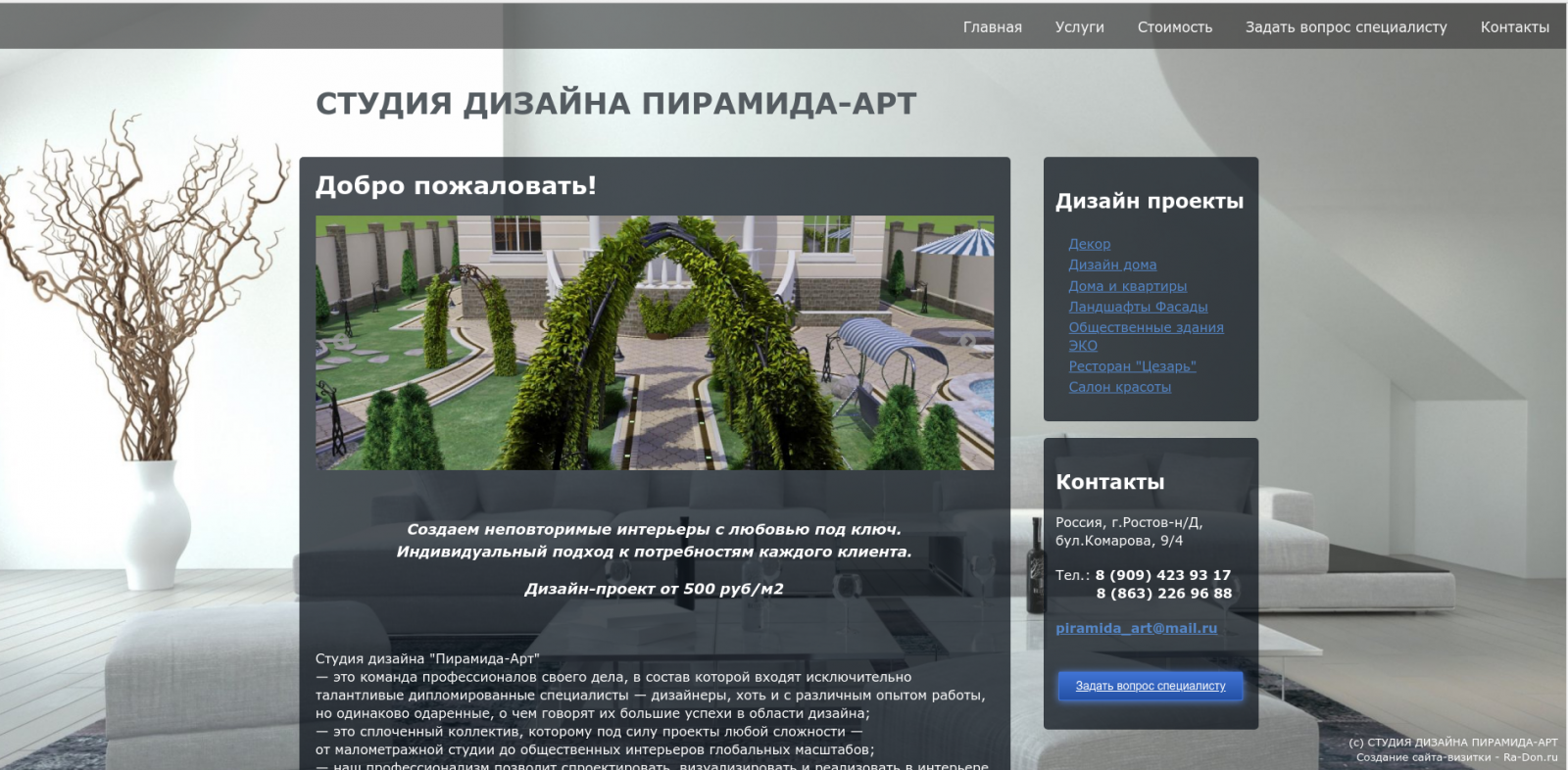Select Задать вопрос специалисту in the top menu
1568x770 pixels.
[x=1346, y=27]
